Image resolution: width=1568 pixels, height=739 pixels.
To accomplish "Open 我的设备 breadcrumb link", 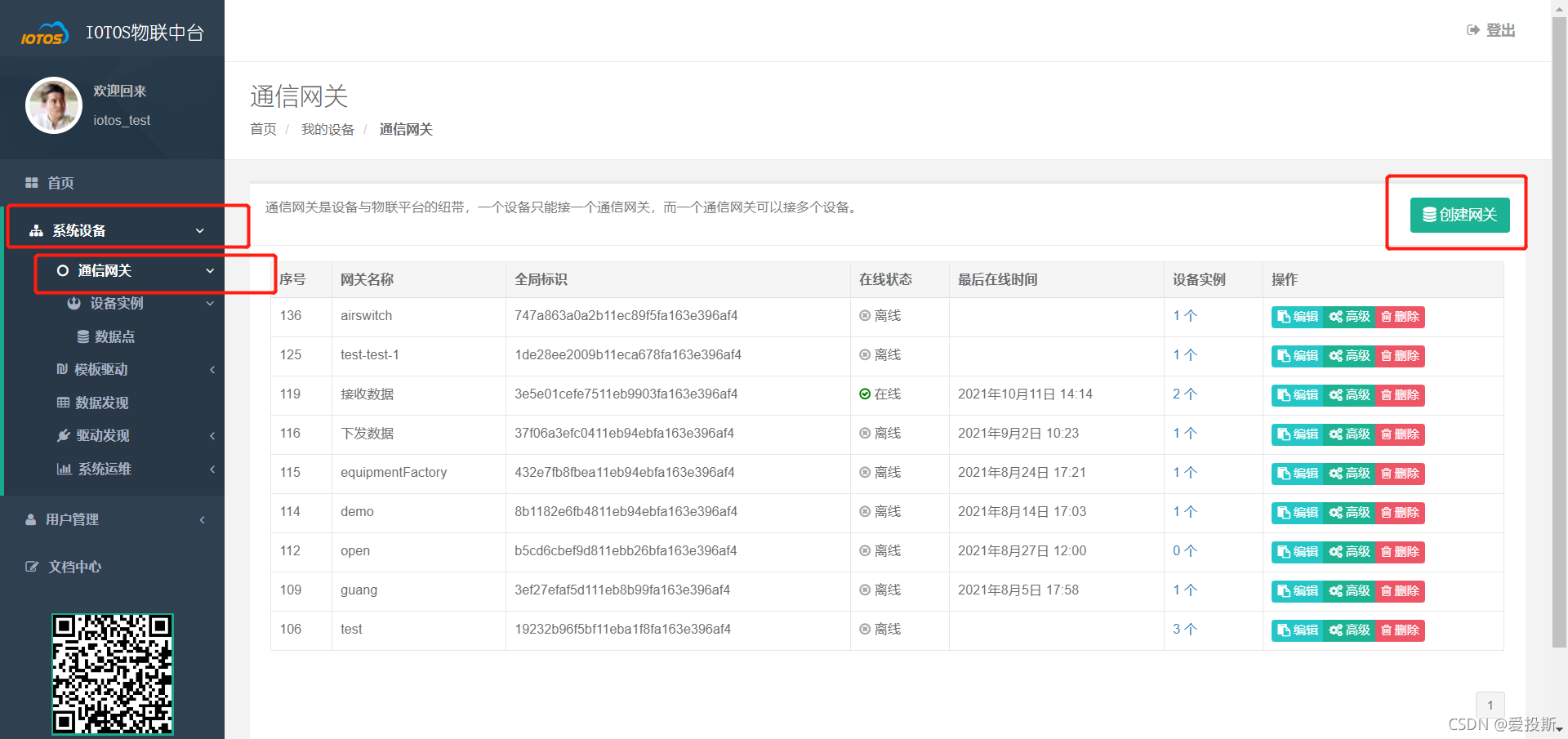I will pyautogui.click(x=327, y=130).
